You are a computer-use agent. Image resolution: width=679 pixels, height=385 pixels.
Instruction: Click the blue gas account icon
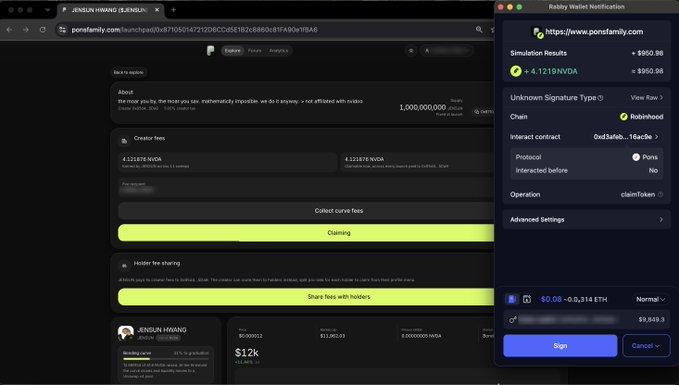tap(512, 299)
